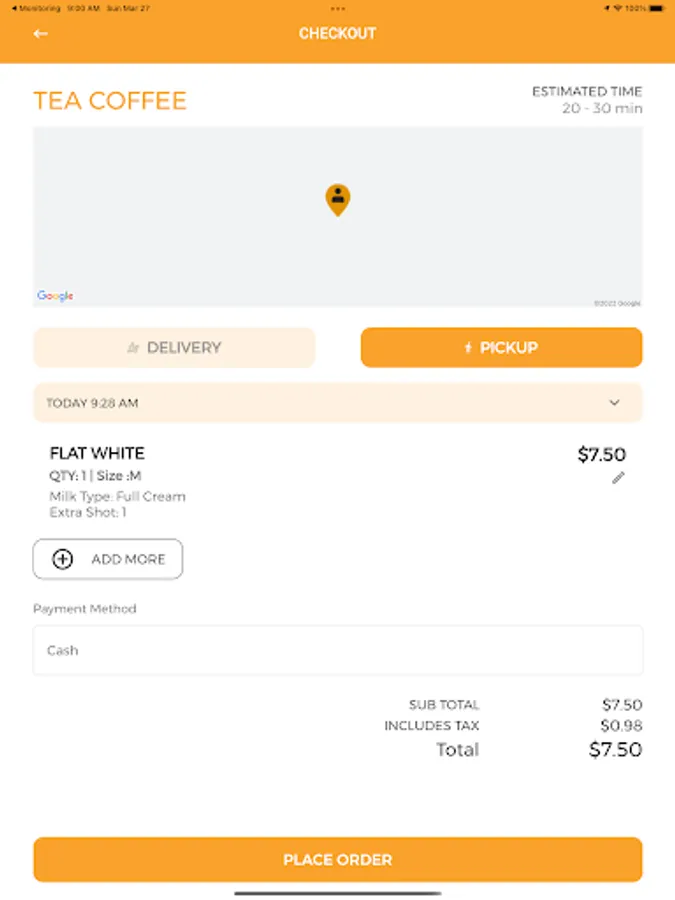The image size is (675, 900).
Task: Tap the Estimated Time 20 - 30 min label
Action: [x=587, y=100]
